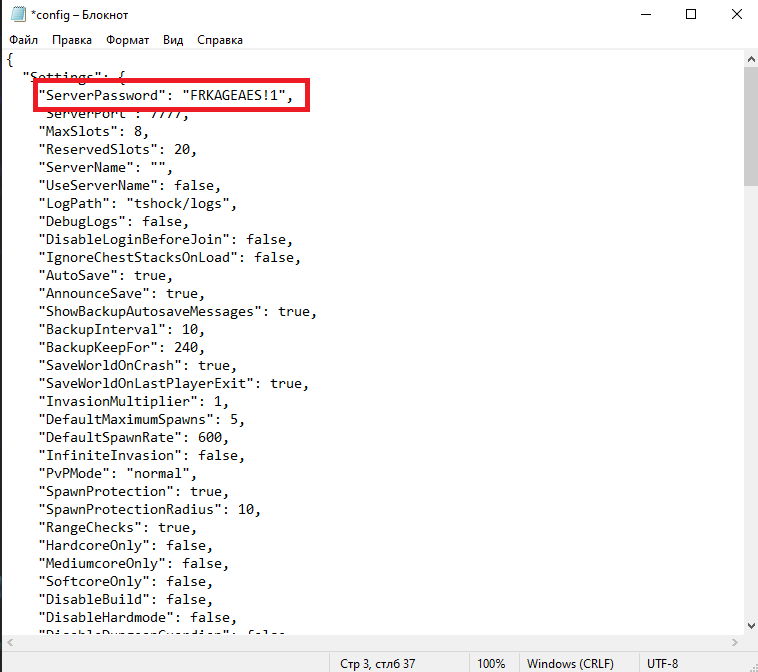This screenshot has width=758, height=672.
Task: Click the horizontal scrollbar left arrow
Action: (10, 643)
